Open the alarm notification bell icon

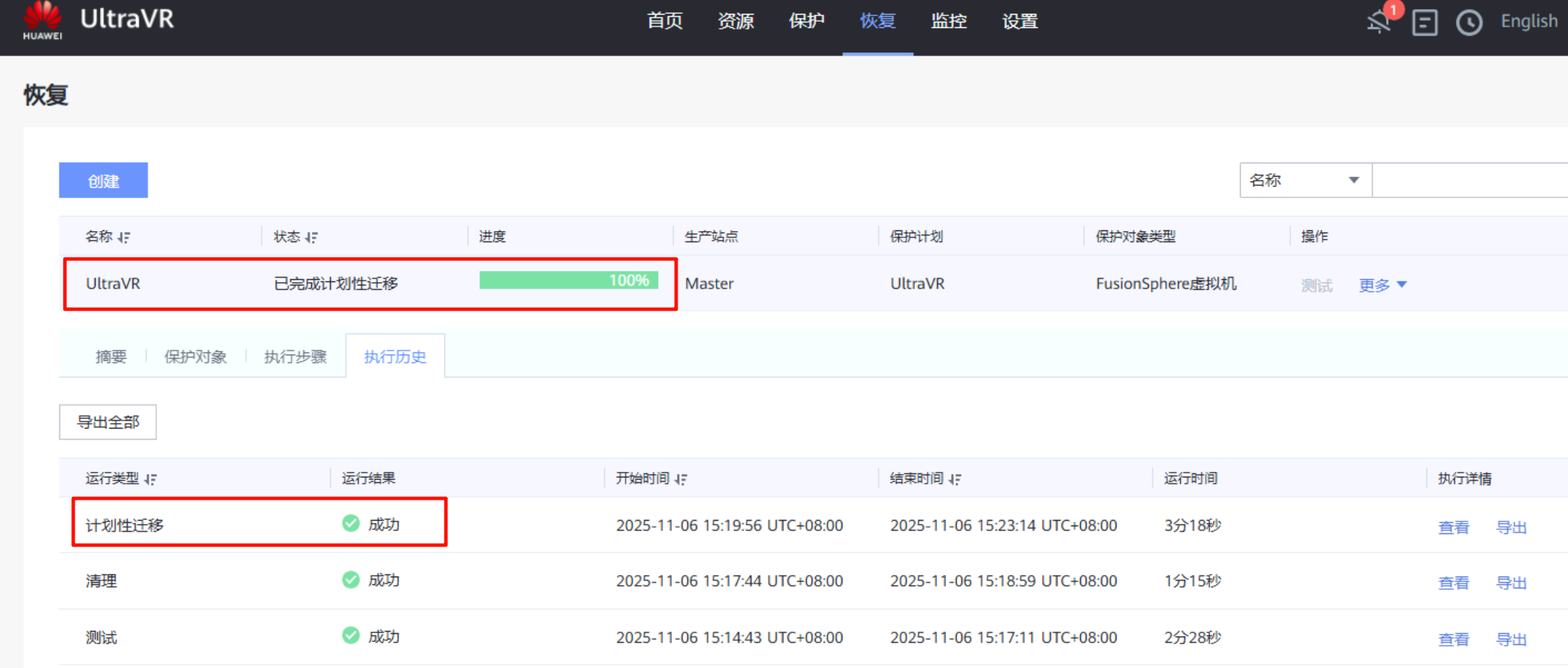click(x=1379, y=22)
